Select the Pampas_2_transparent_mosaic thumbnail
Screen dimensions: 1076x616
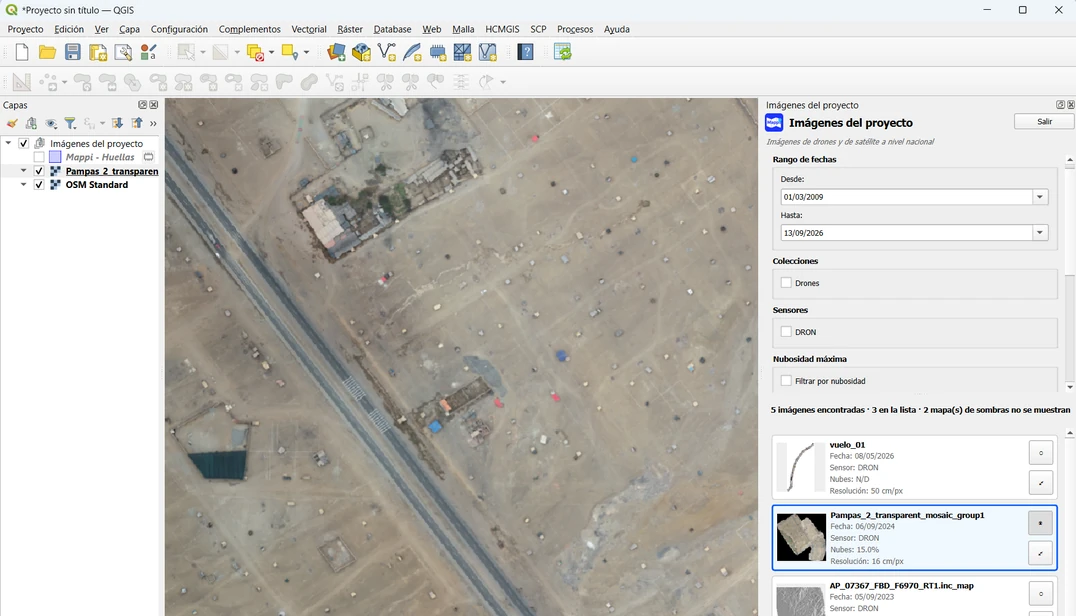pyautogui.click(x=801, y=537)
